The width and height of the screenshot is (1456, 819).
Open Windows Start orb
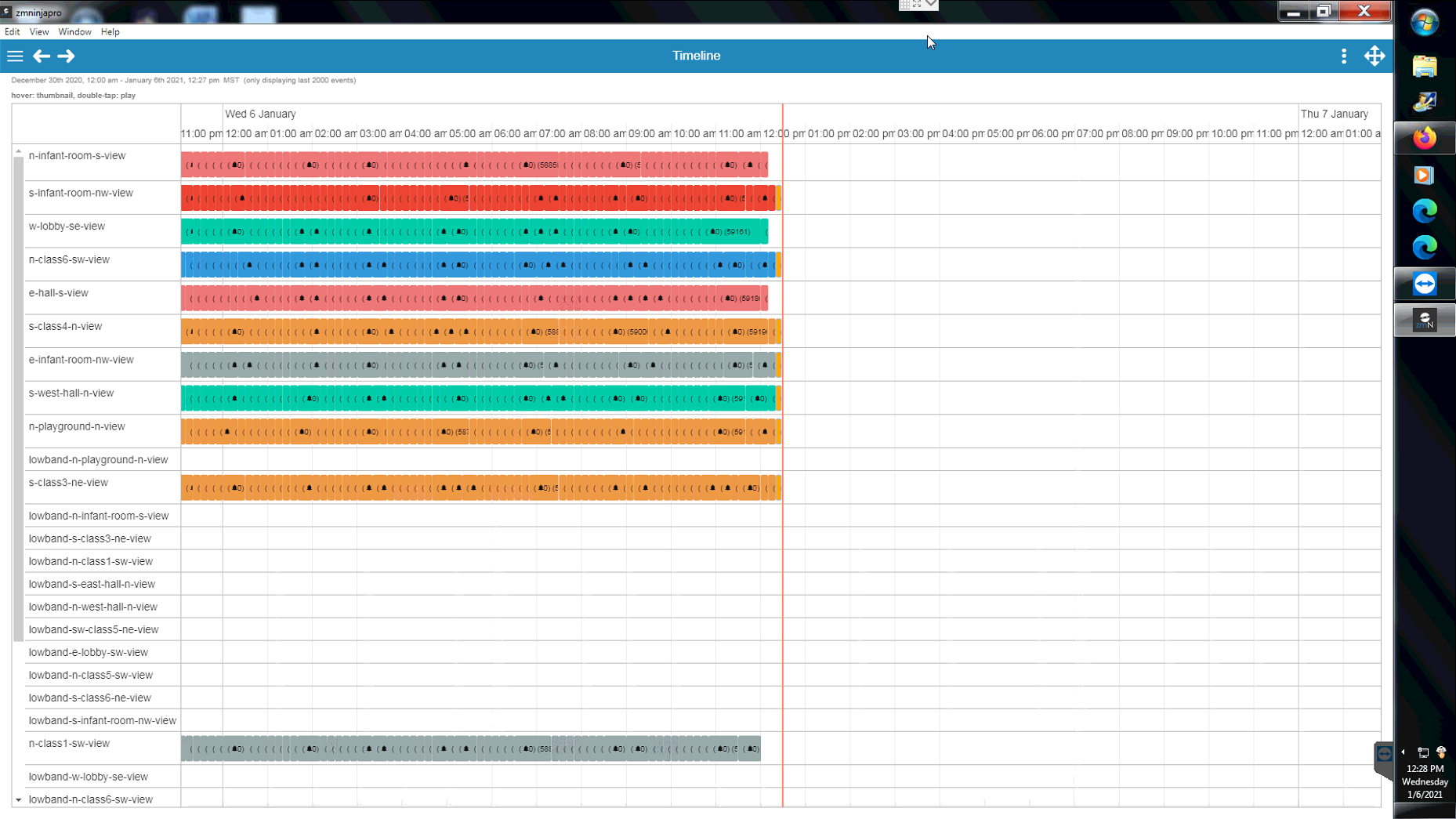1424,23
